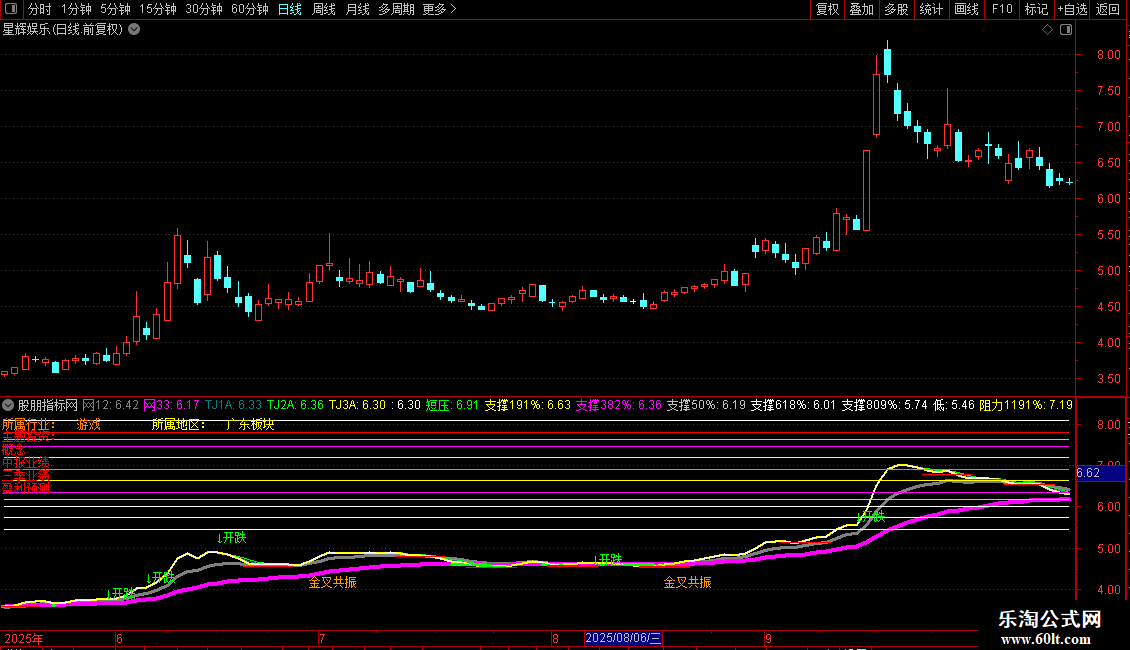Open the 叠加 overlay tool
The height and width of the screenshot is (650, 1130).
861,10
